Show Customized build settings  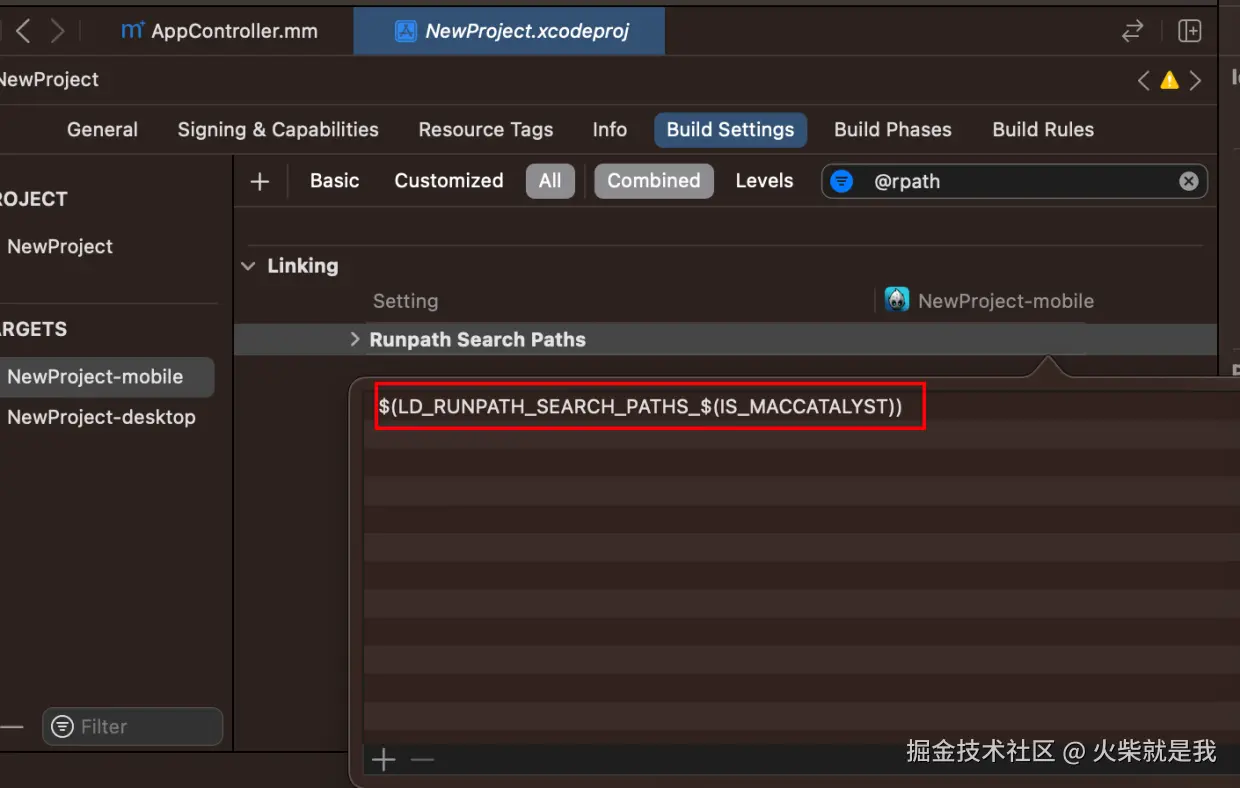click(x=449, y=181)
